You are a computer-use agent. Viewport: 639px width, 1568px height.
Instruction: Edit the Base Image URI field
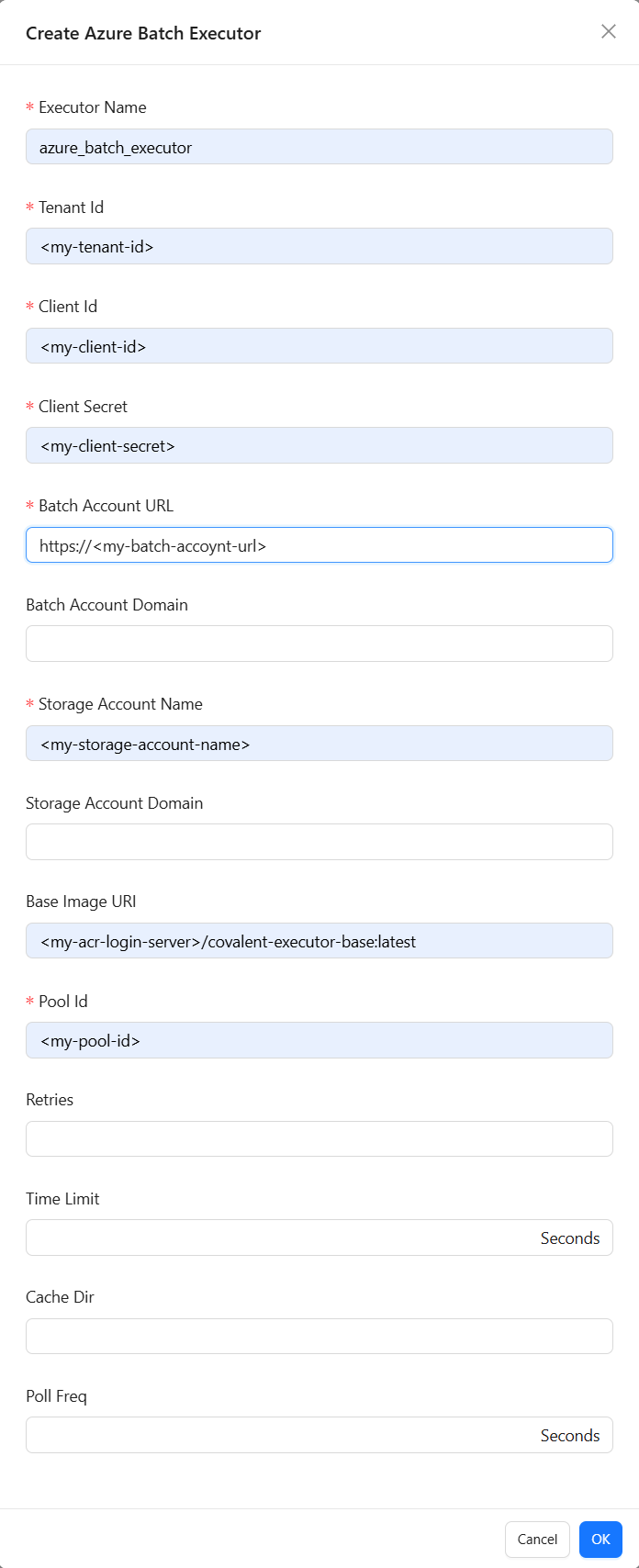(x=319, y=941)
